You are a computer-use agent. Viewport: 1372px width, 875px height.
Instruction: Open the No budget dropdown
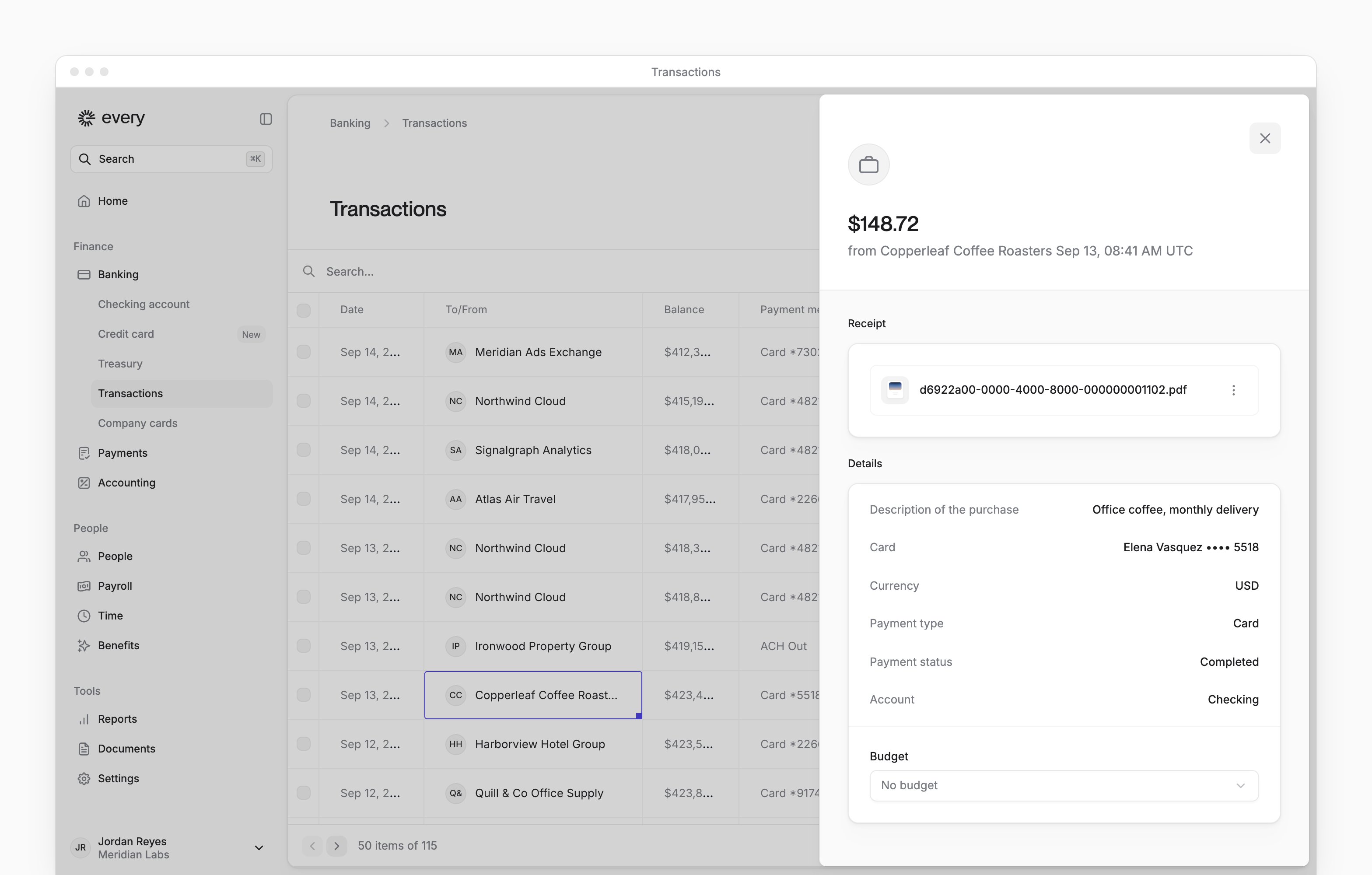tap(1064, 786)
